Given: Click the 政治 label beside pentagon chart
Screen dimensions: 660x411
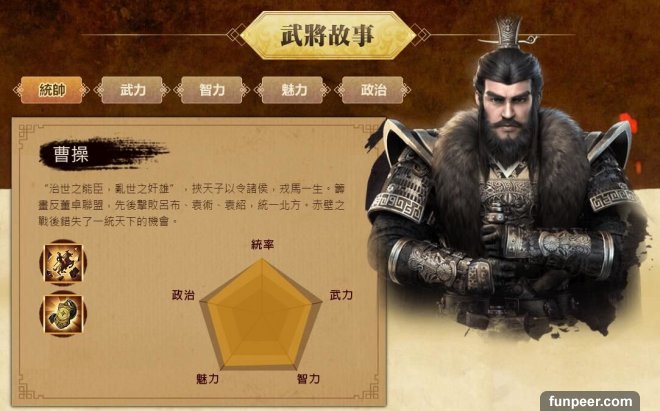Looking at the screenshot, I should tap(183, 295).
